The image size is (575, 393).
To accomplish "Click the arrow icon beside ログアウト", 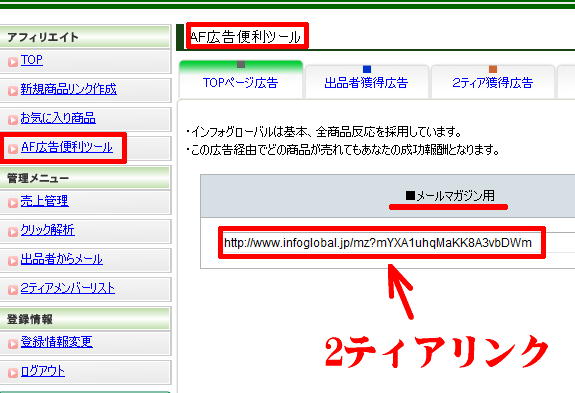I will click(x=13, y=373).
